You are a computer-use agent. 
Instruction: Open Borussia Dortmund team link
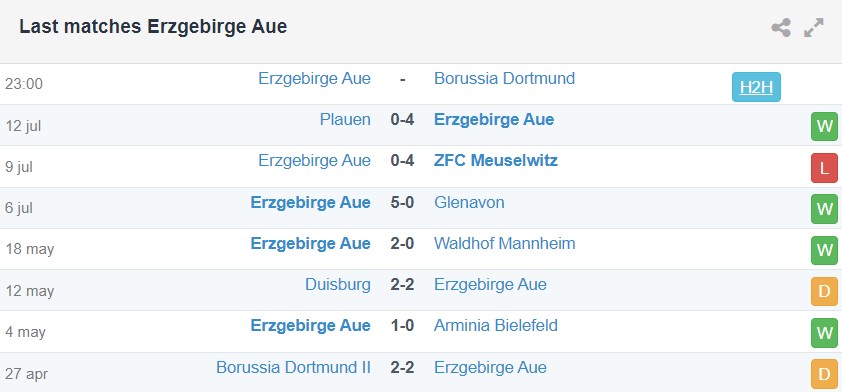point(504,78)
